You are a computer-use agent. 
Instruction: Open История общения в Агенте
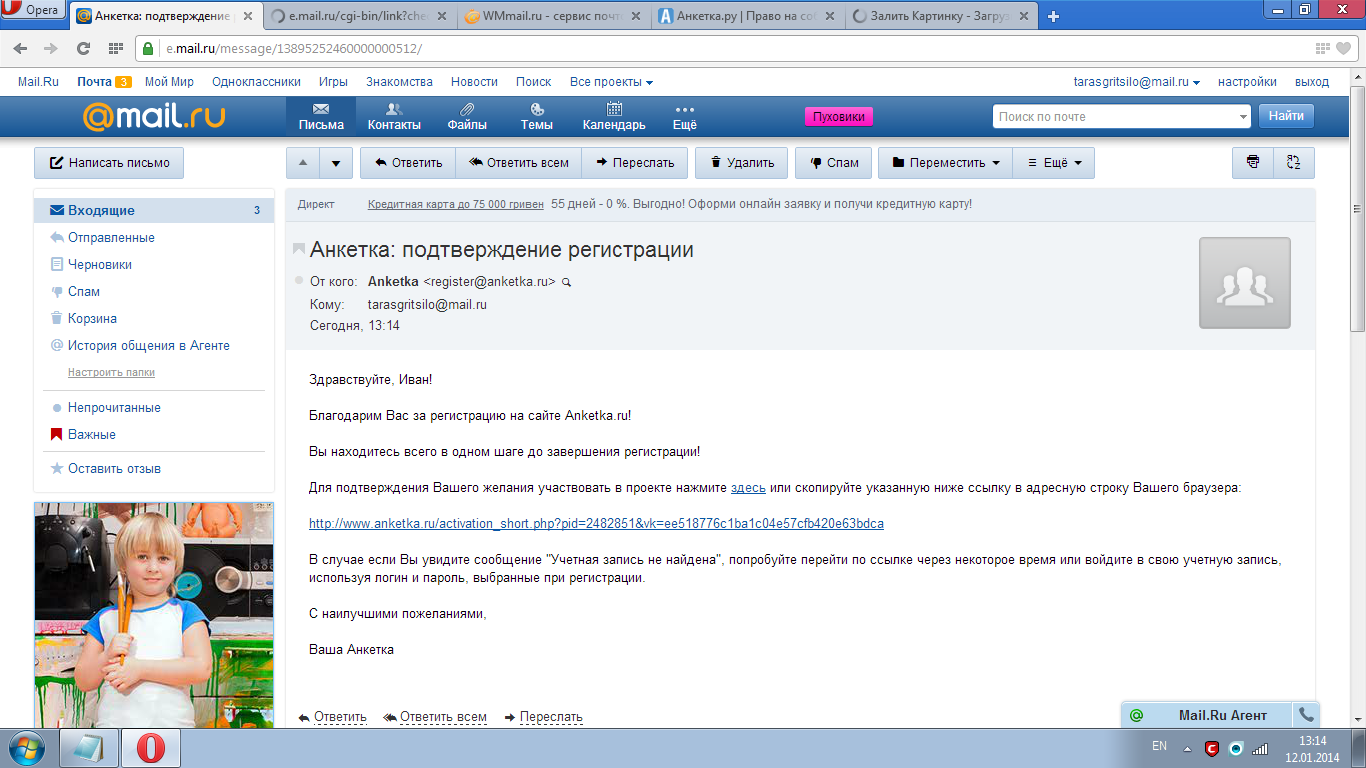point(149,346)
